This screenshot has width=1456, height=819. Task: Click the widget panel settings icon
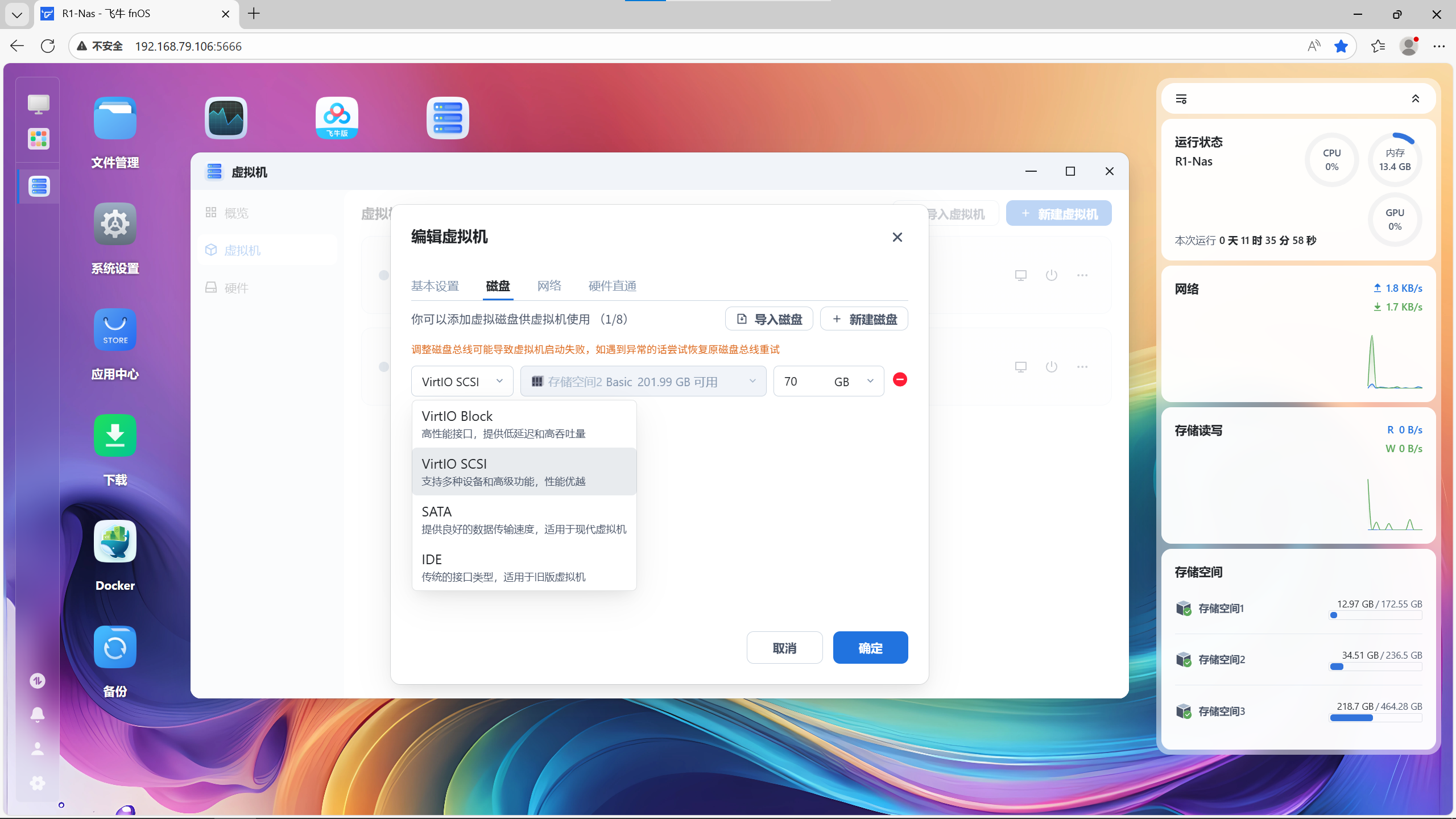(x=1181, y=99)
